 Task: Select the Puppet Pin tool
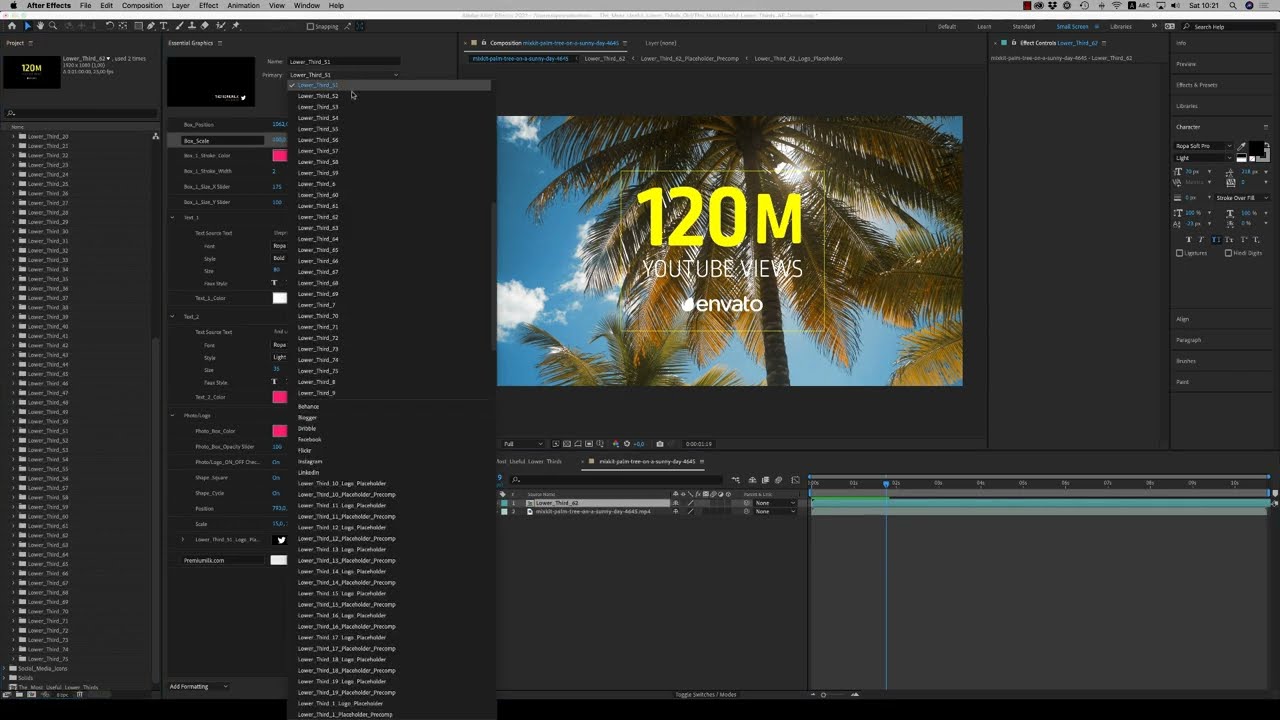click(x=235, y=26)
